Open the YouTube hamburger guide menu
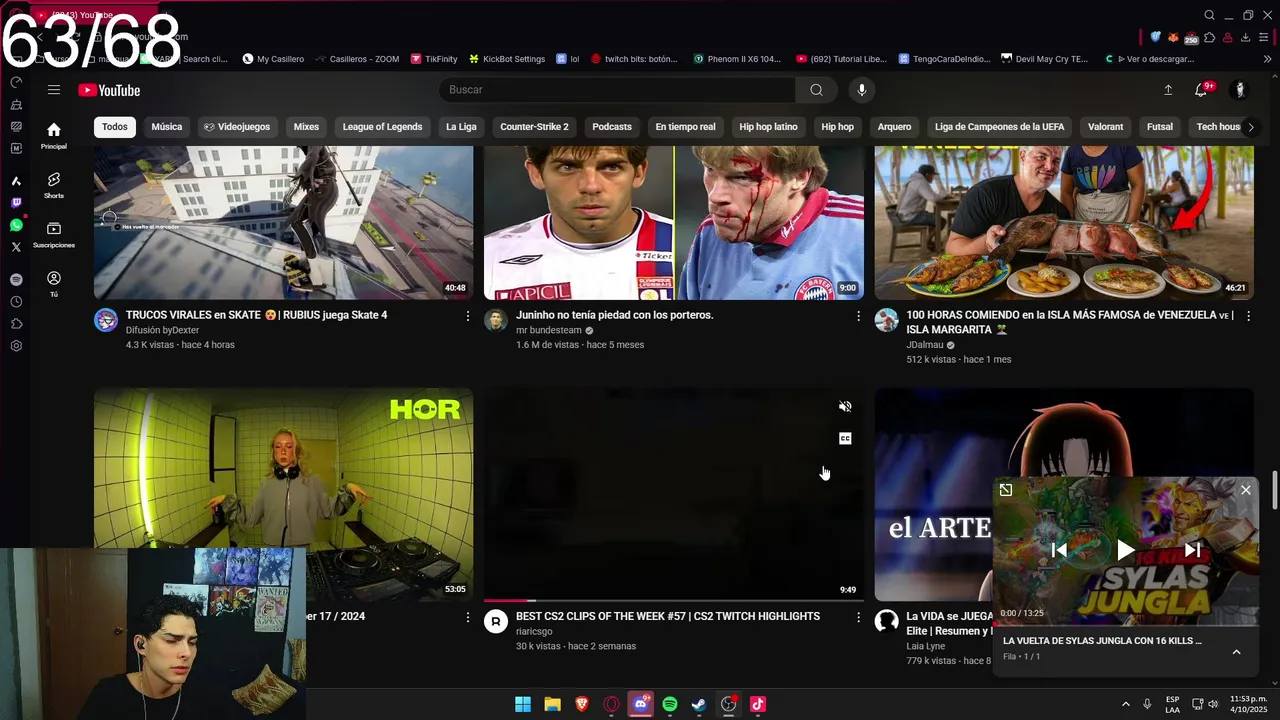This screenshot has height=720, width=1280. [54, 90]
